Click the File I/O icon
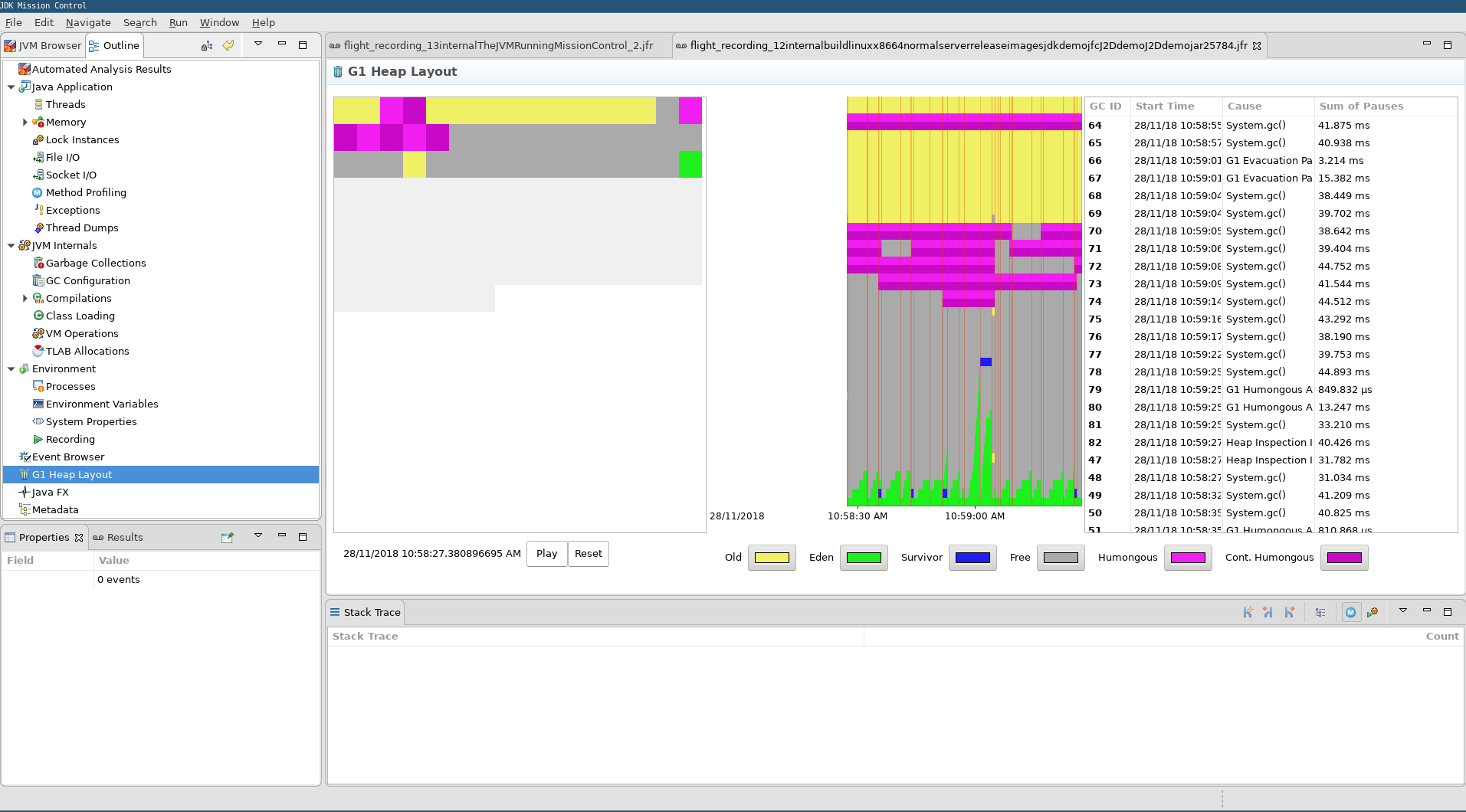The image size is (1466, 812). pos(38,157)
